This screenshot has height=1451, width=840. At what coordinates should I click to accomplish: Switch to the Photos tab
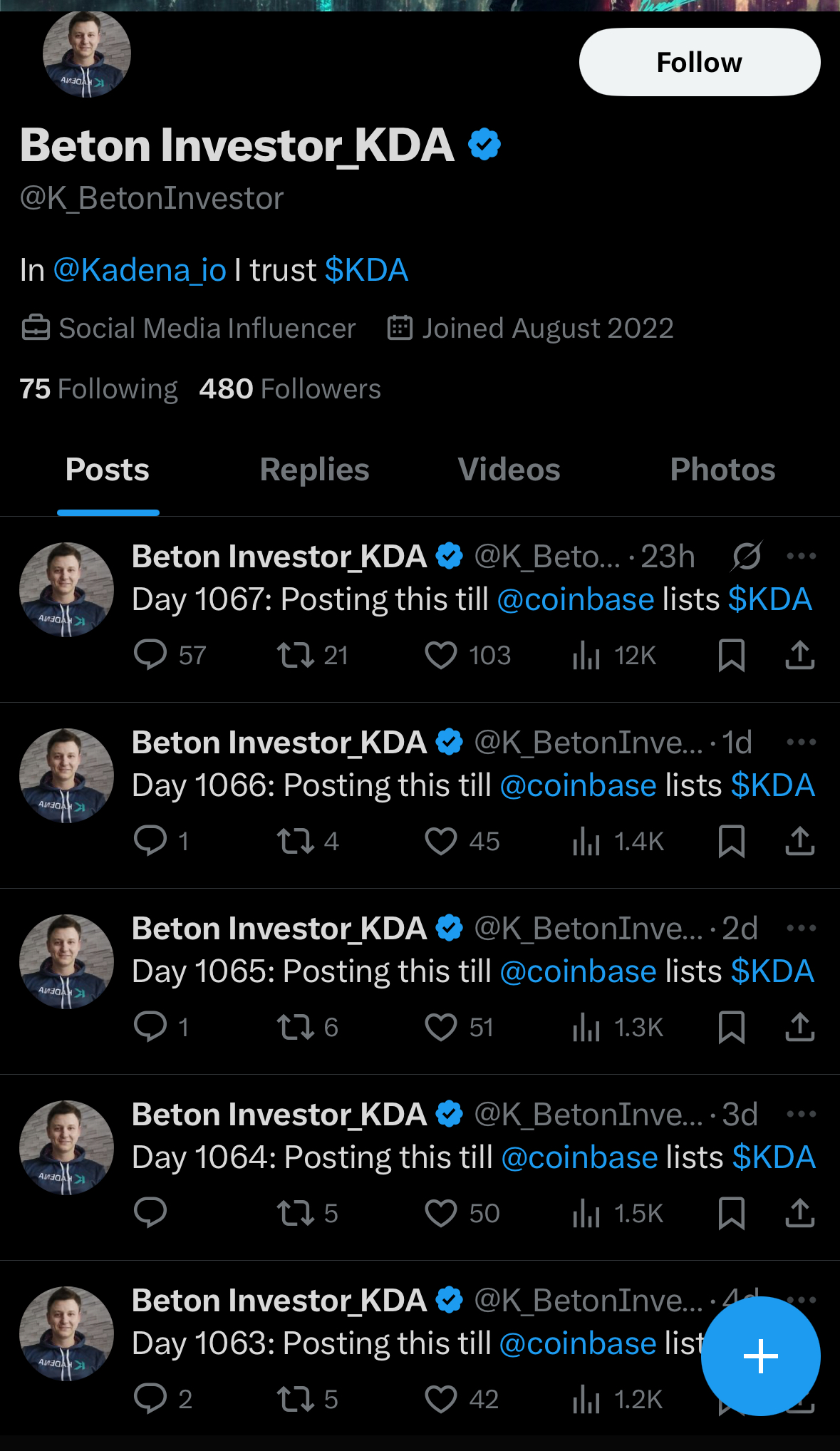pos(722,470)
